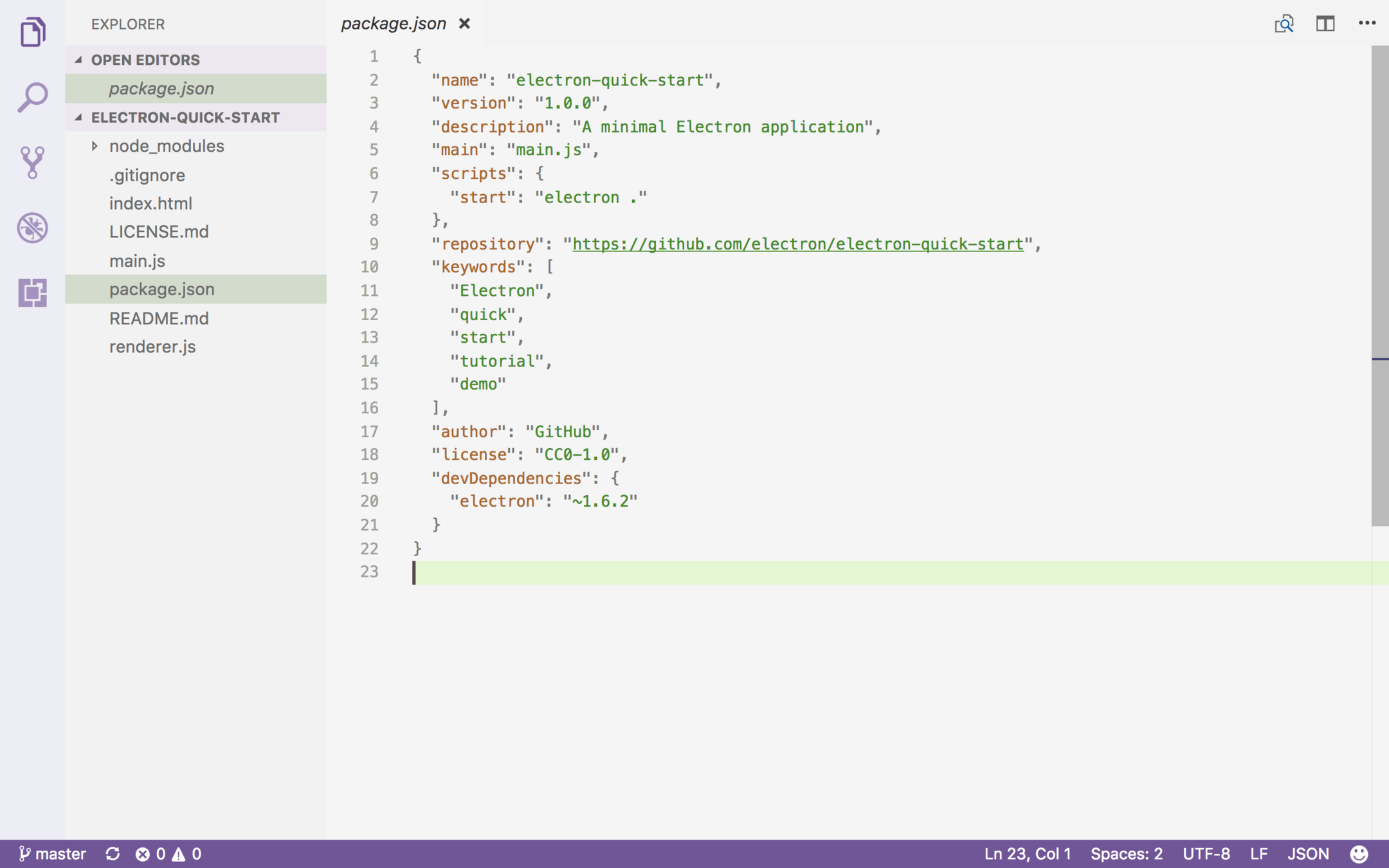Click the Open Preview search icon
Image resolution: width=1389 pixels, height=868 pixels.
click(x=1284, y=24)
